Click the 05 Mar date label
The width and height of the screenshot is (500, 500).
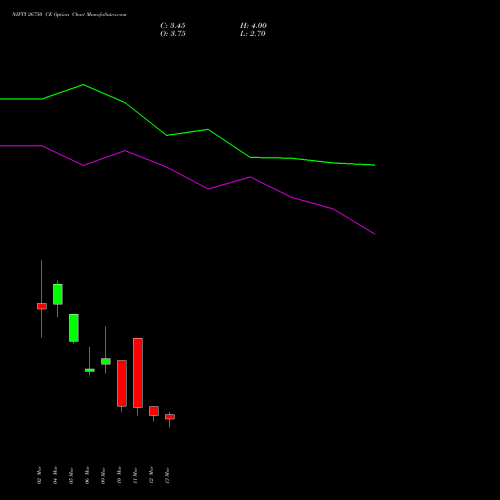tap(71, 475)
